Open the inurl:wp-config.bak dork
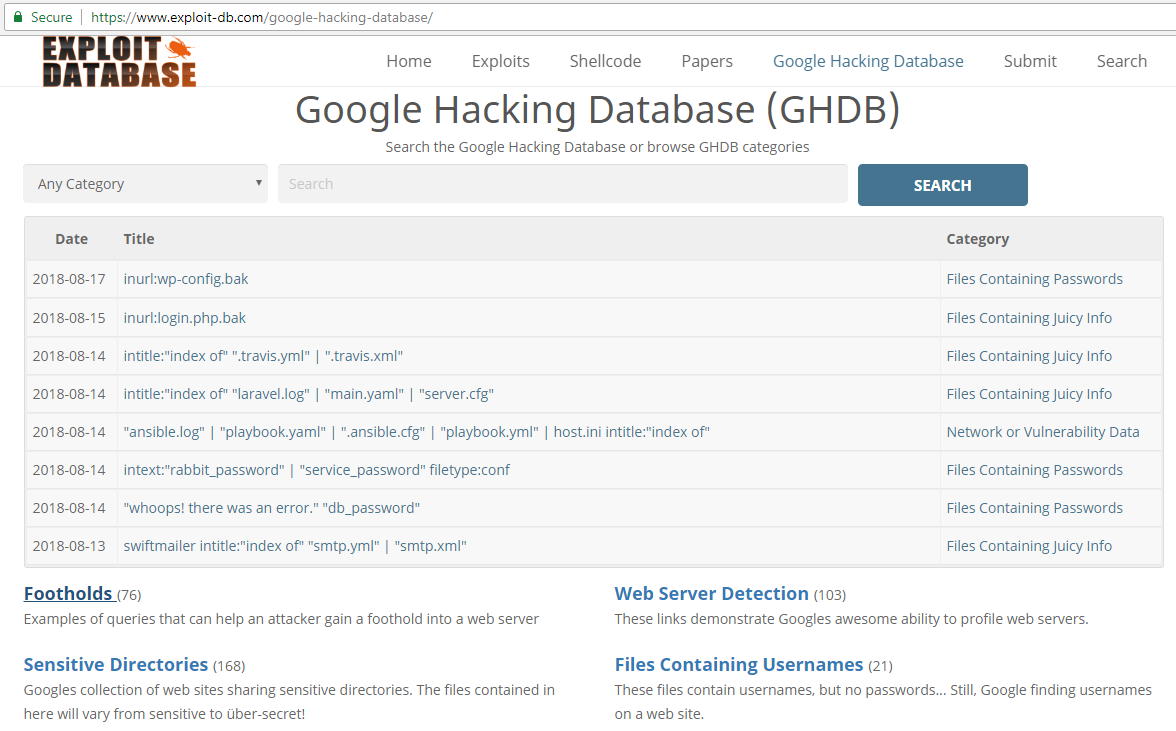The height and width of the screenshot is (731, 1176). pos(186,279)
